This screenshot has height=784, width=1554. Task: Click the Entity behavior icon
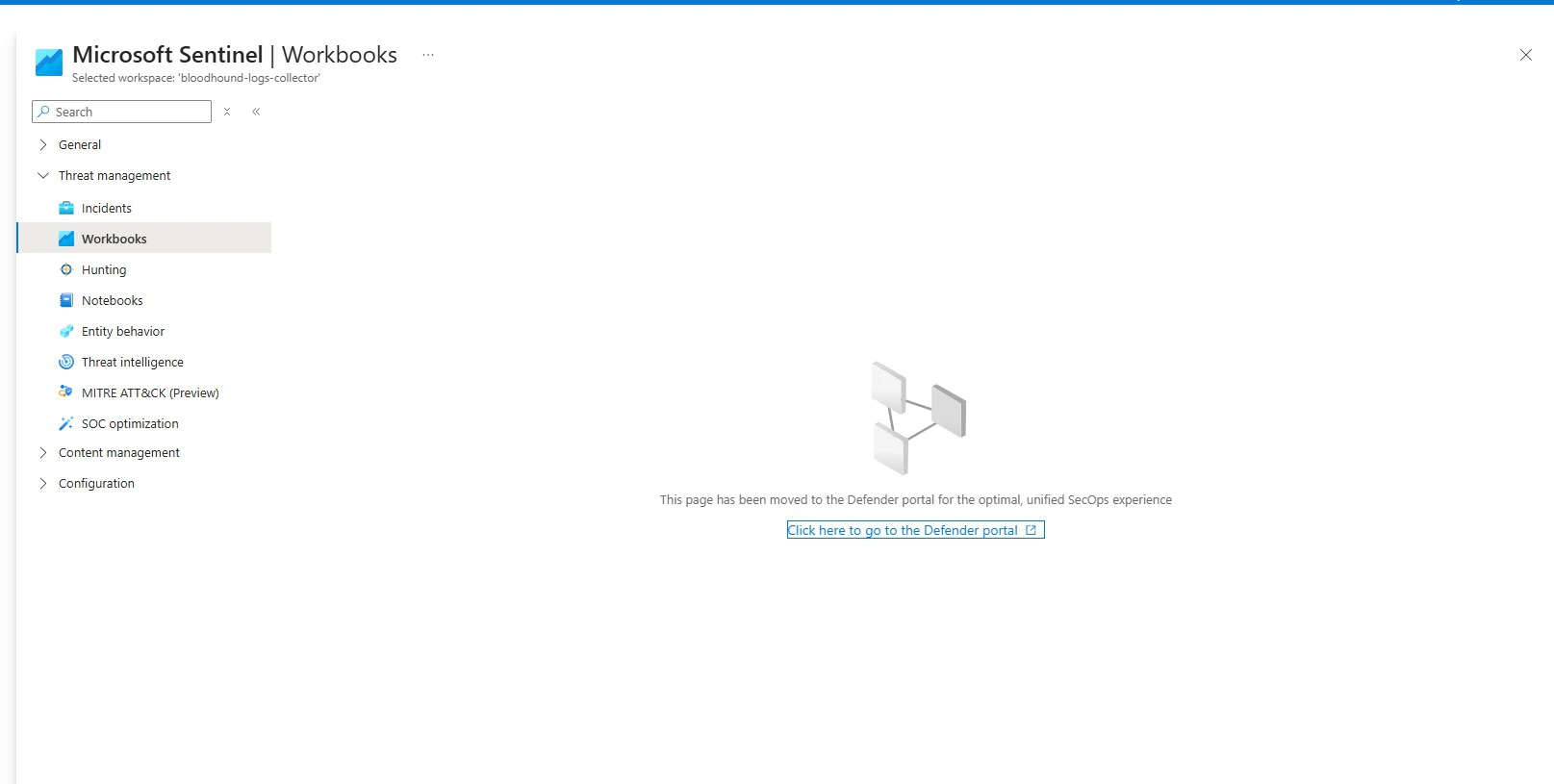pyautogui.click(x=66, y=331)
